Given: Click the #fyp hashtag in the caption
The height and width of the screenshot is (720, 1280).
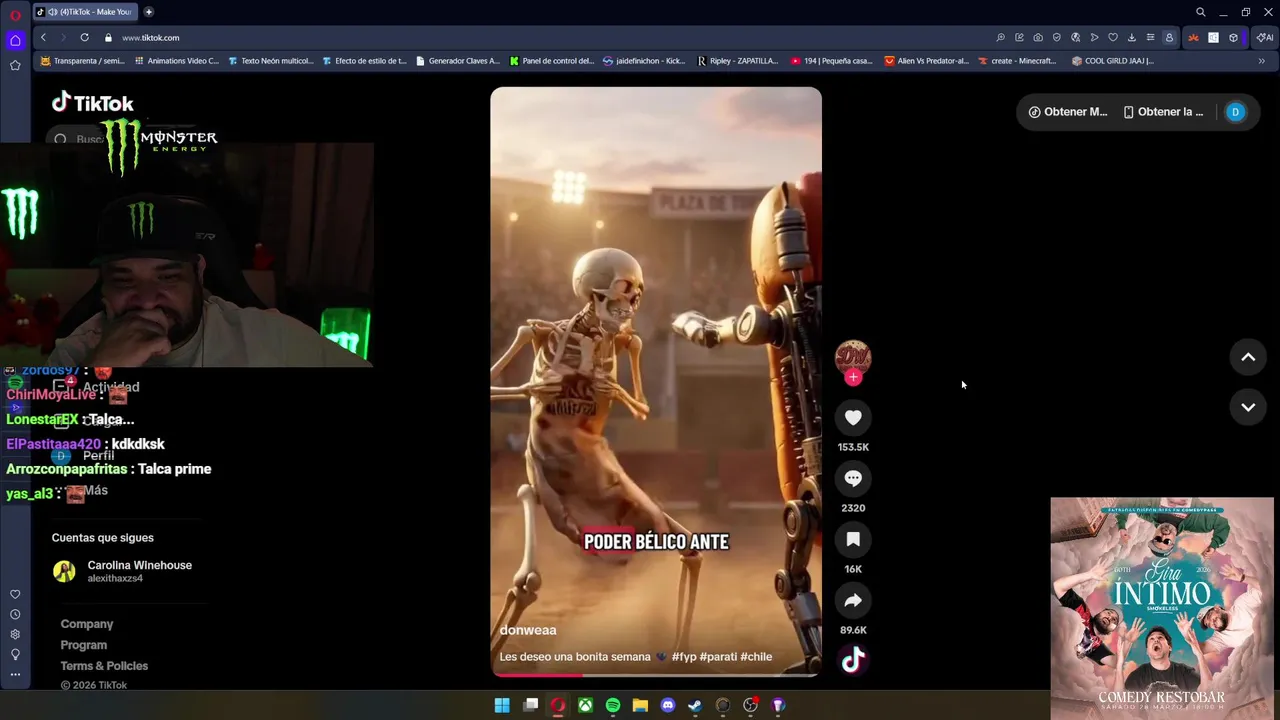Looking at the screenshot, I should (684, 657).
